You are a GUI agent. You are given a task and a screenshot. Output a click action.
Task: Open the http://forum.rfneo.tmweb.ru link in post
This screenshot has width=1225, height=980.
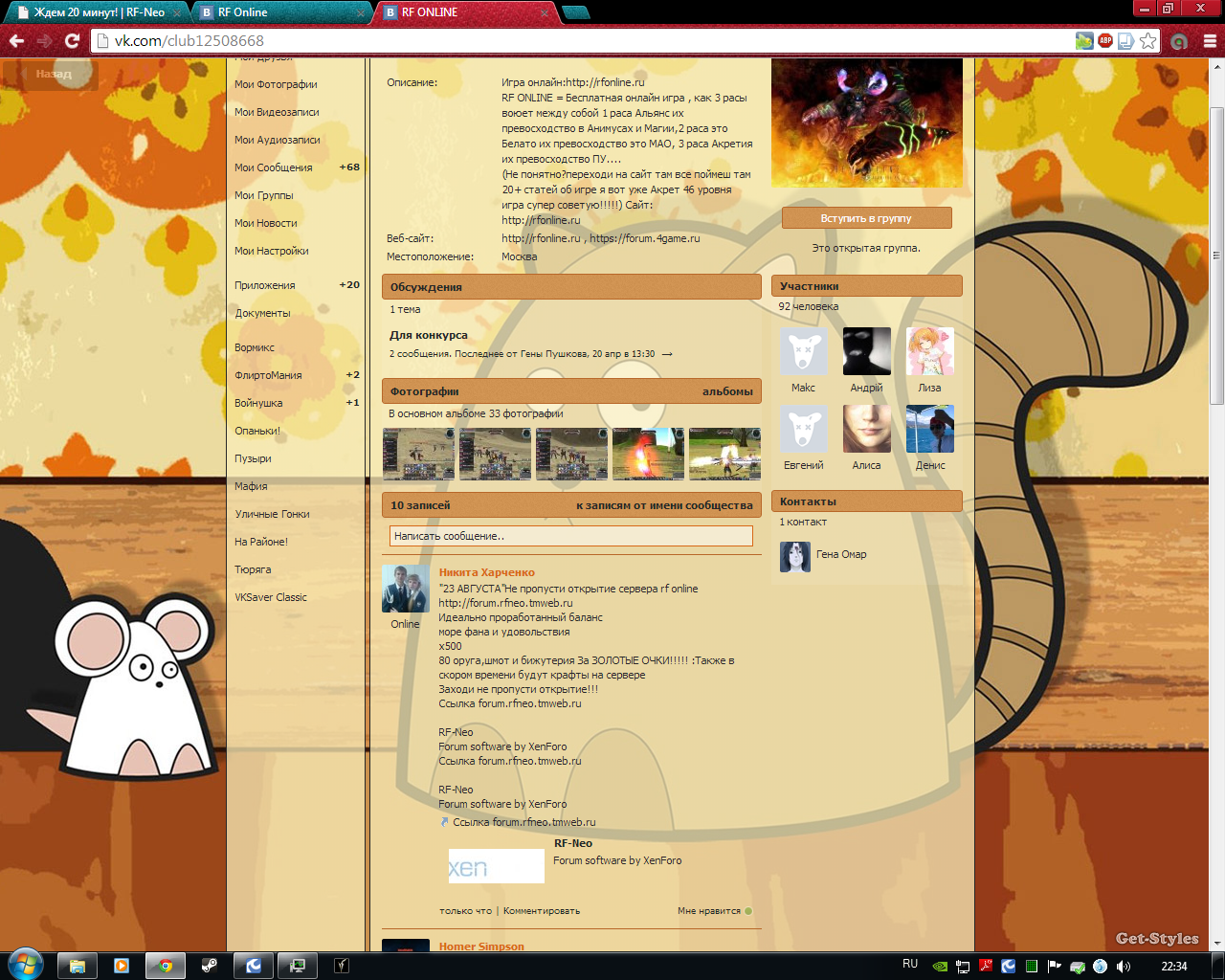[505, 603]
